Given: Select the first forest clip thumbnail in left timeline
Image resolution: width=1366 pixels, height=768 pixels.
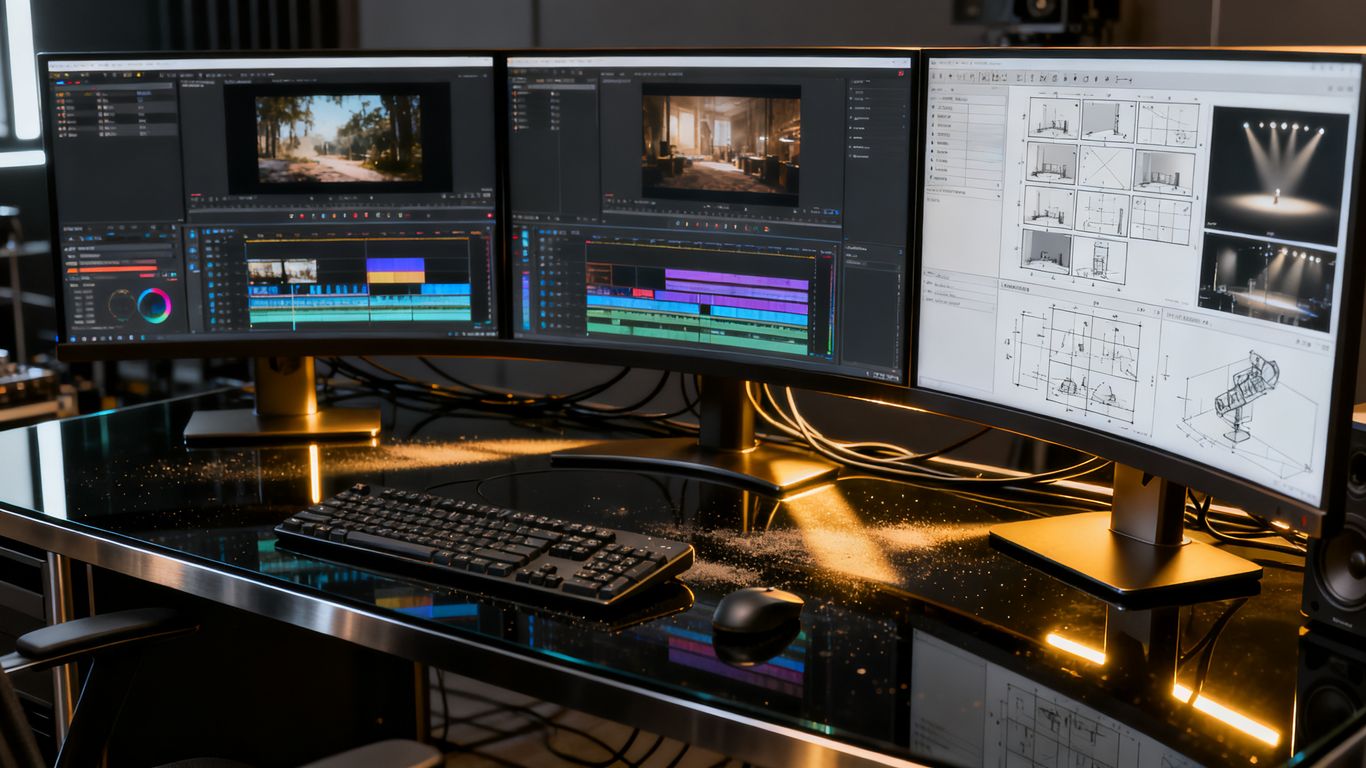Looking at the screenshot, I should [x=264, y=271].
